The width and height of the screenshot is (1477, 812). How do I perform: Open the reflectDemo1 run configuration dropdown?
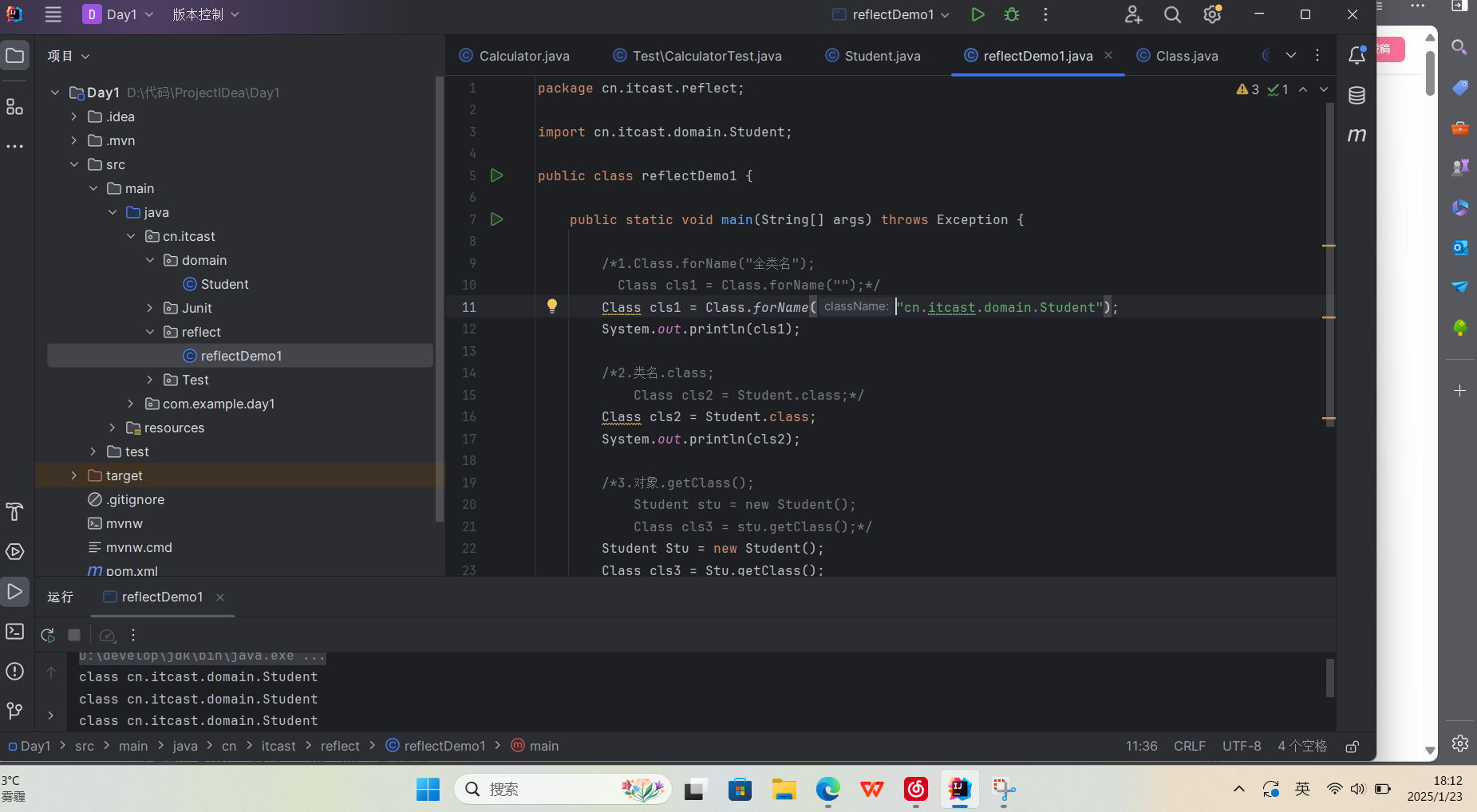coord(891,14)
